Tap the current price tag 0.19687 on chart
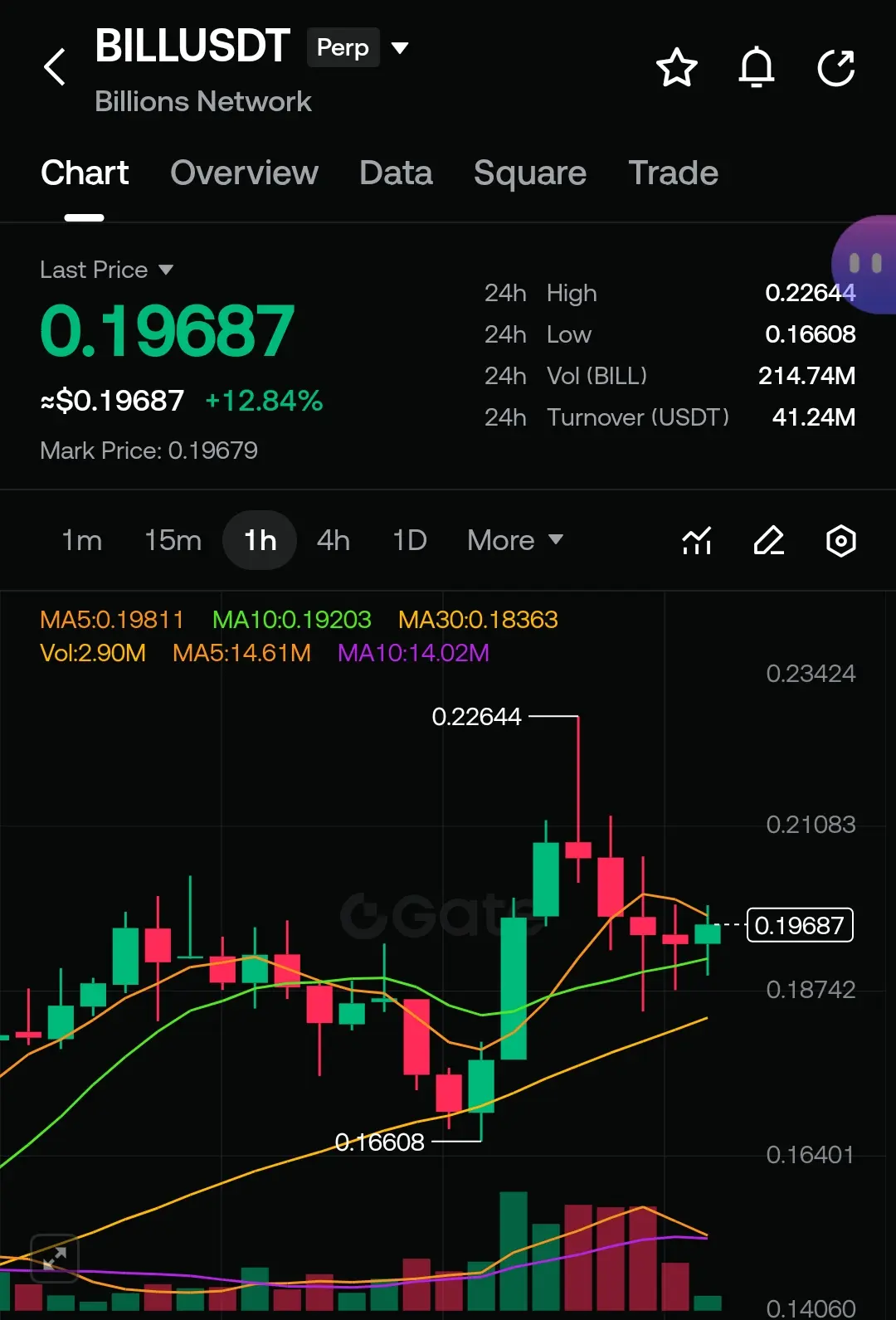Screen dimensions: 896x1320 pos(800,925)
